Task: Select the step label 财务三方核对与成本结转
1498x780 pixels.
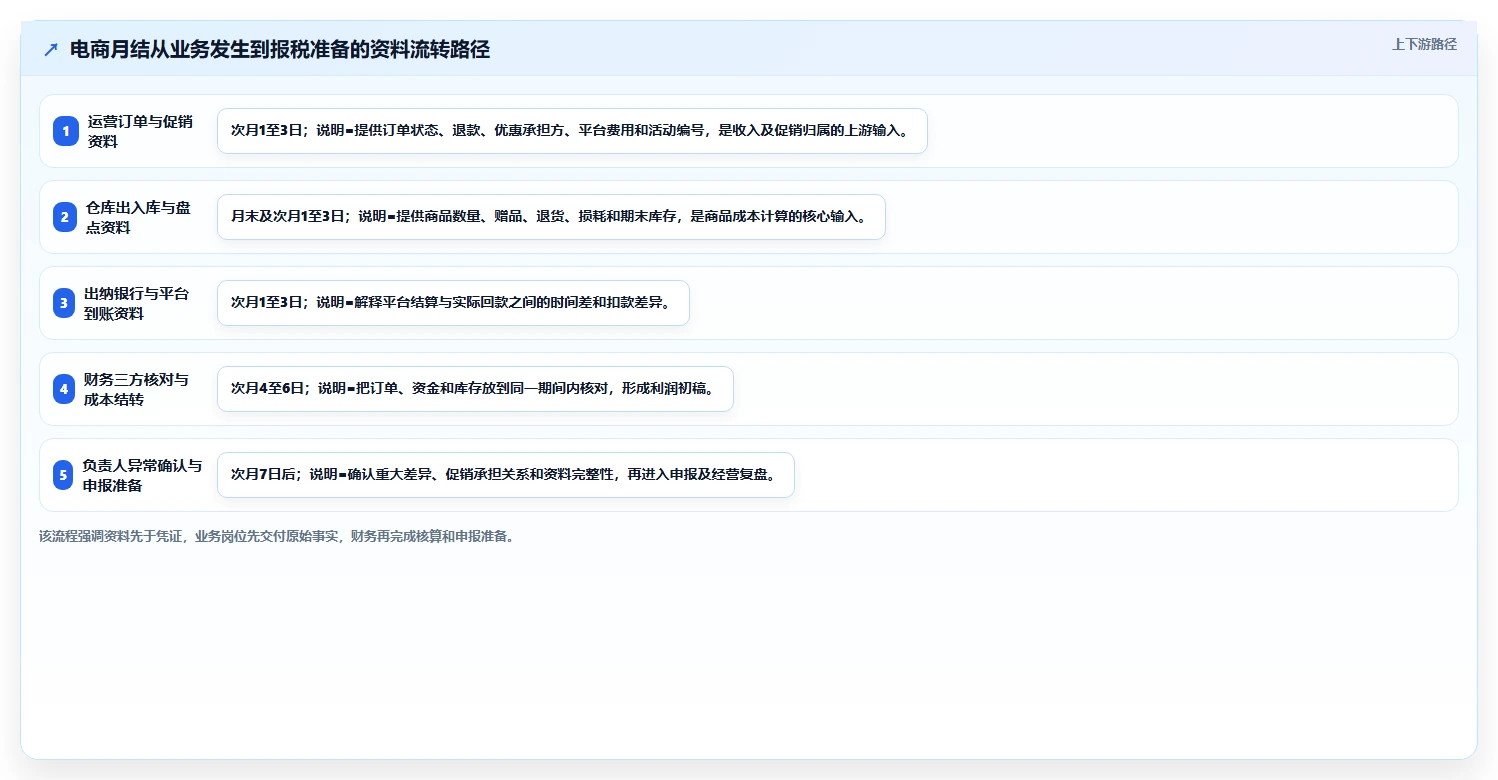Action: coord(137,389)
